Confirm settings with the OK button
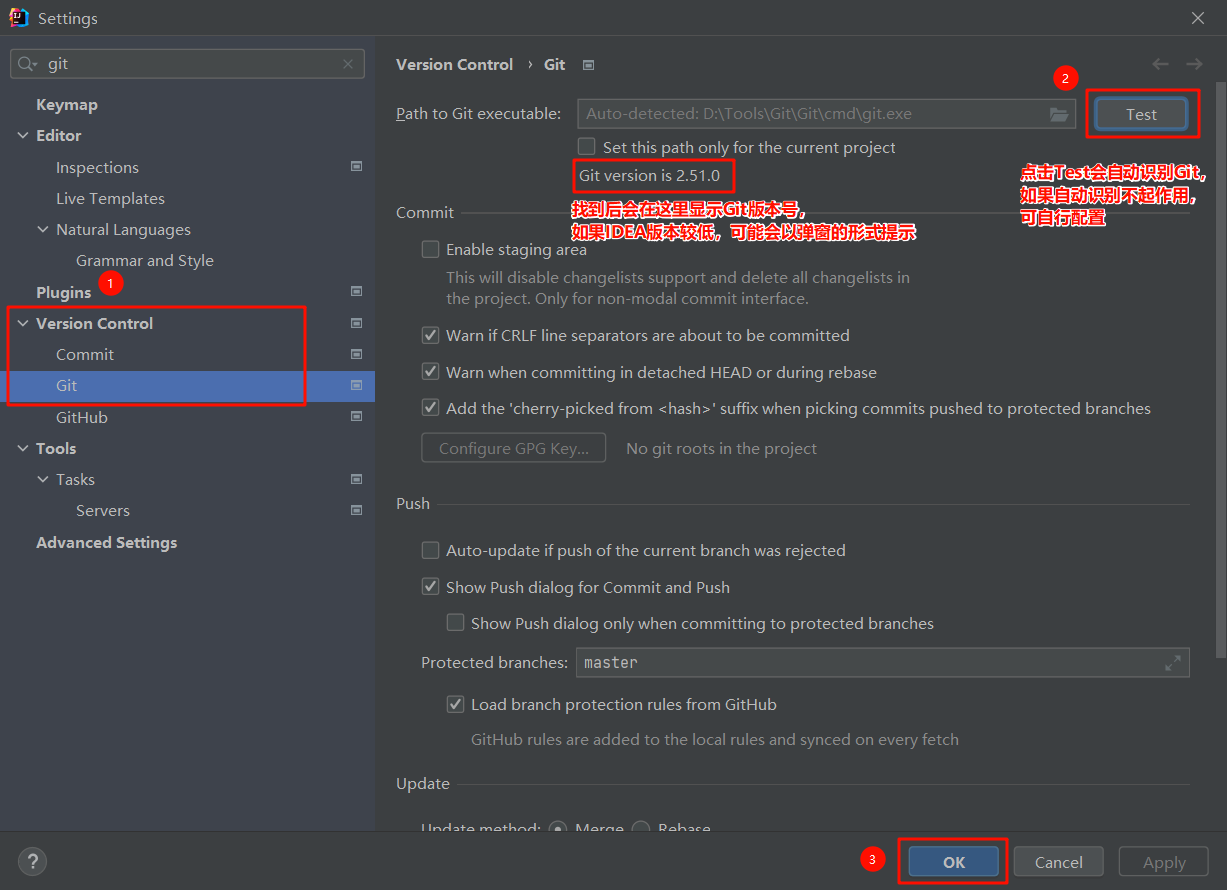 (x=954, y=862)
